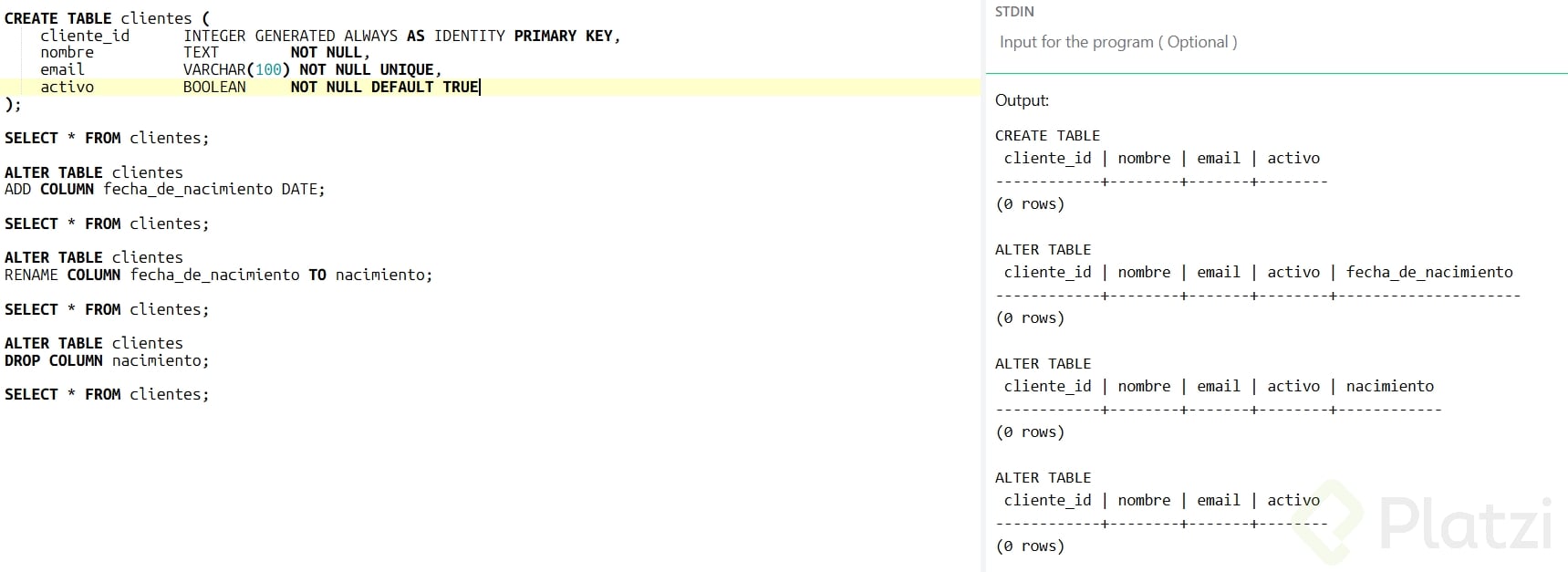
Task: Click the CREATE TABLE clientes opening line
Action: coord(106,18)
